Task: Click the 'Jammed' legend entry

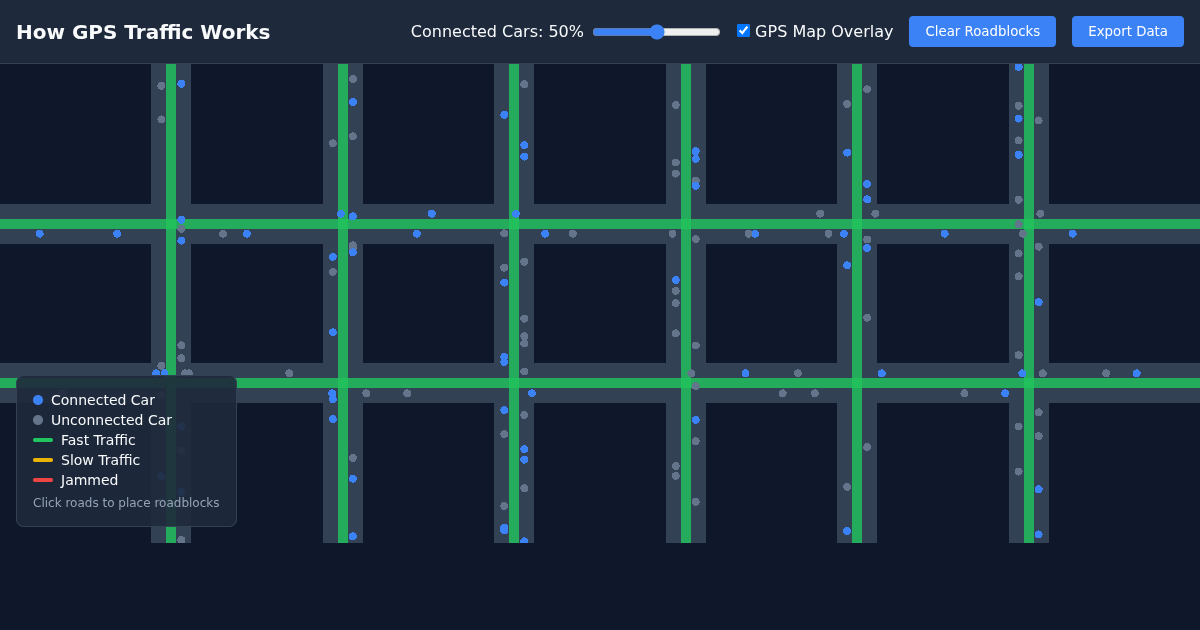Action: click(x=75, y=480)
